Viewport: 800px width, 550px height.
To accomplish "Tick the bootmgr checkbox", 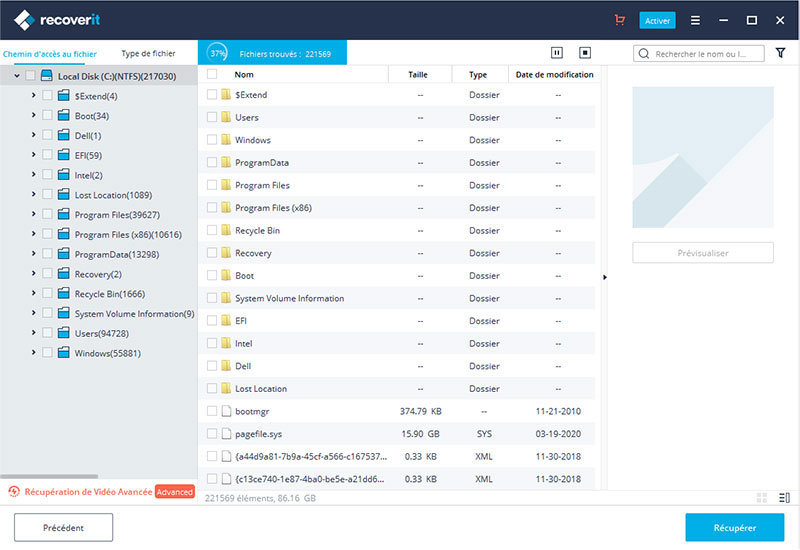I will (x=212, y=411).
